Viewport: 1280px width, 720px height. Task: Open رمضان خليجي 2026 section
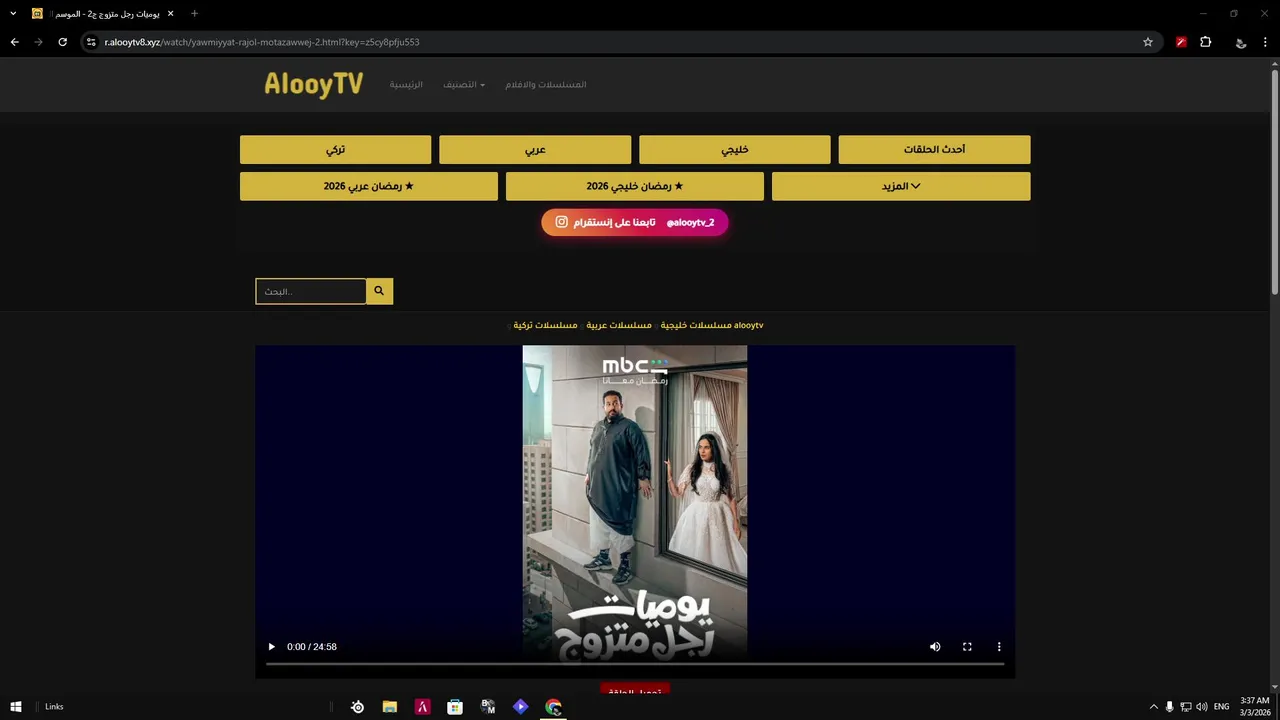pyautogui.click(x=635, y=186)
